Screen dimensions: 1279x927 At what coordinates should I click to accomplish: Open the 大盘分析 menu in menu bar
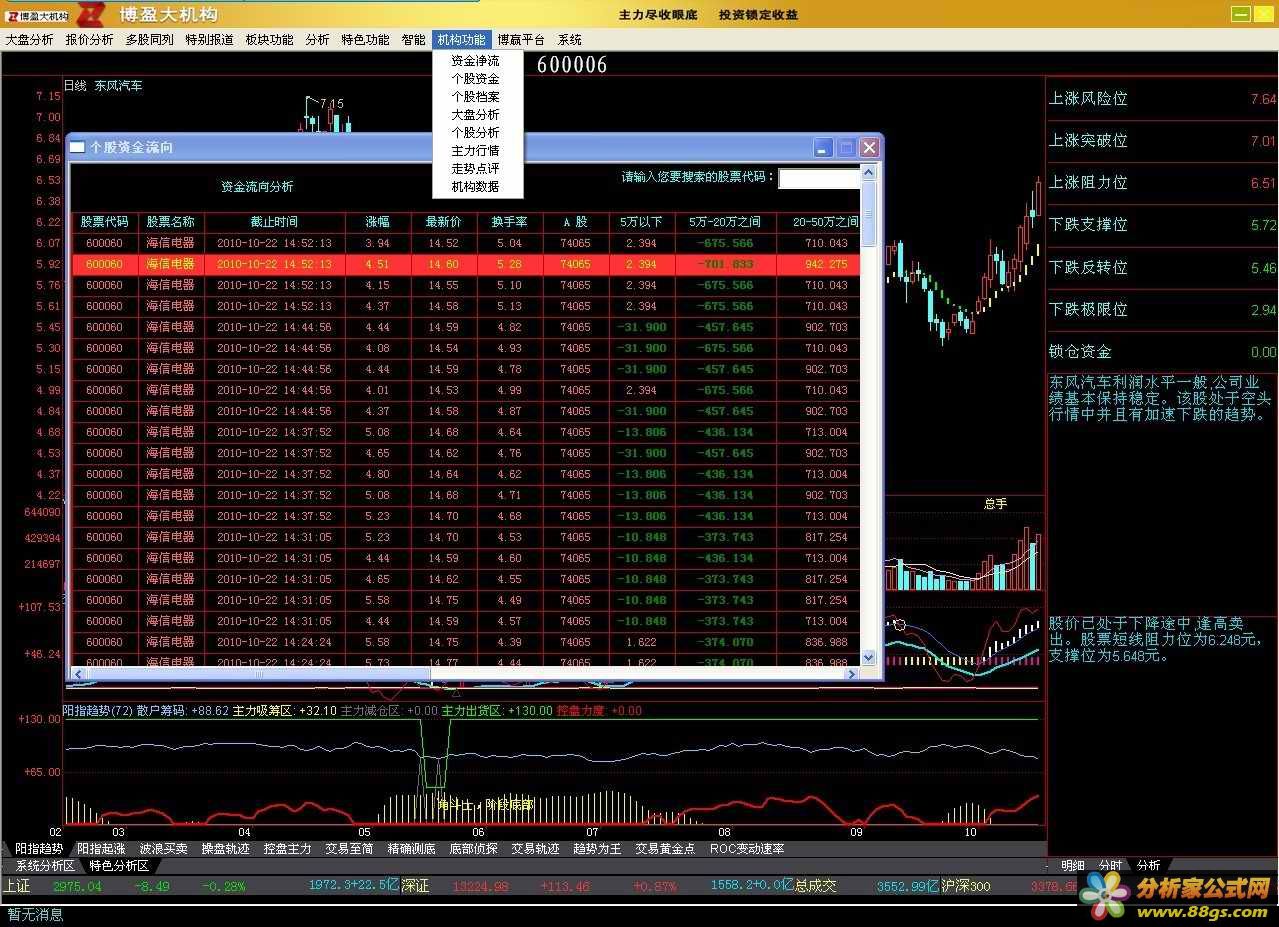point(30,40)
